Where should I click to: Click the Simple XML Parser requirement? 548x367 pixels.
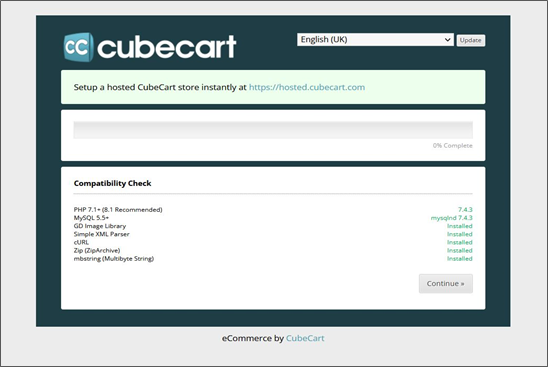pyautogui.click(x=101, y=234)
